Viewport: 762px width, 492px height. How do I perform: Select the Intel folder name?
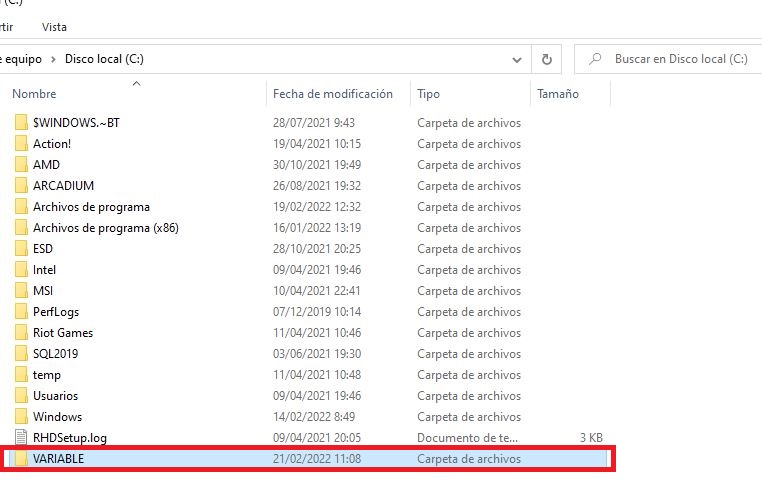coord(44,269)
